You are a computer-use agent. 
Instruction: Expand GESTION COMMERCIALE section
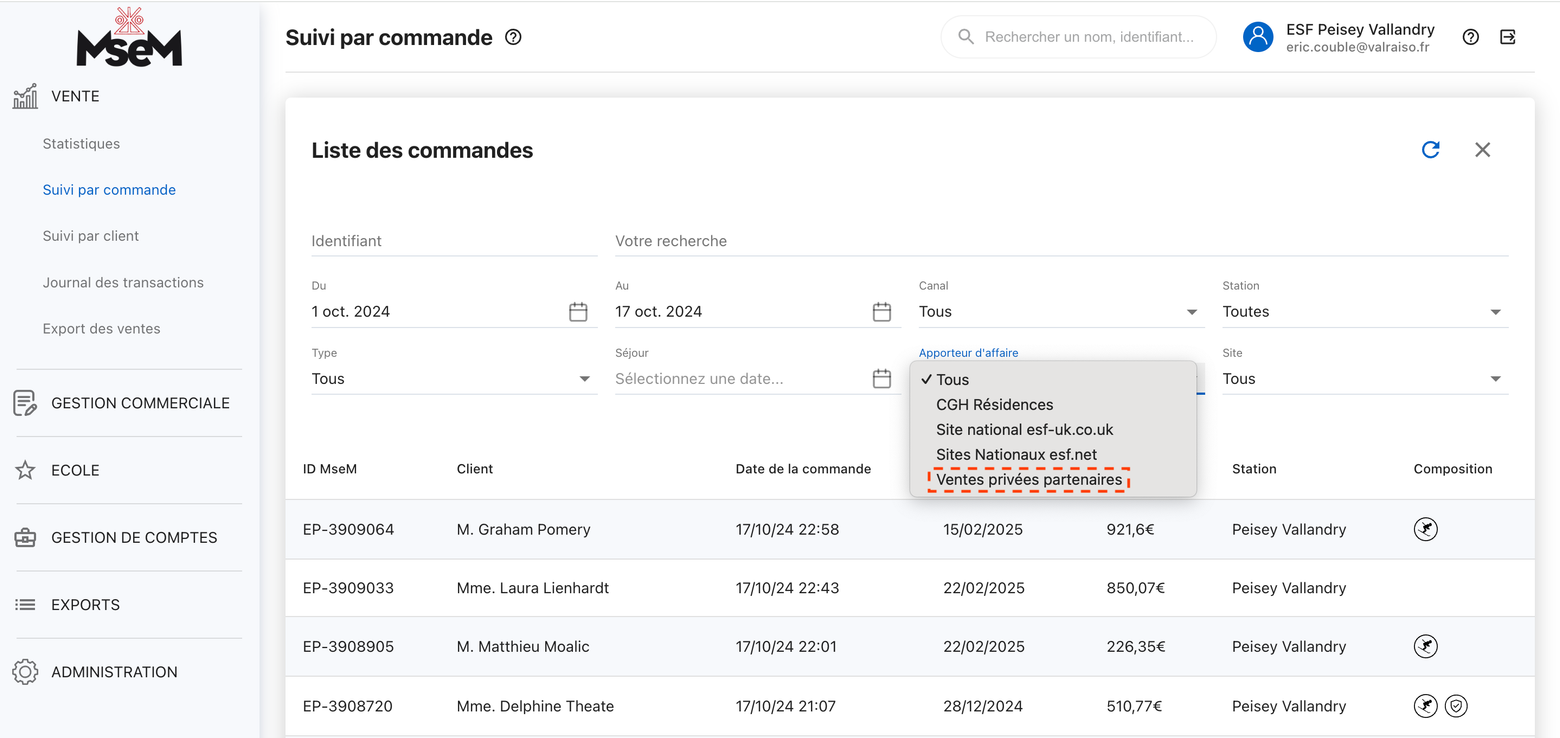[x=140, y=403]
